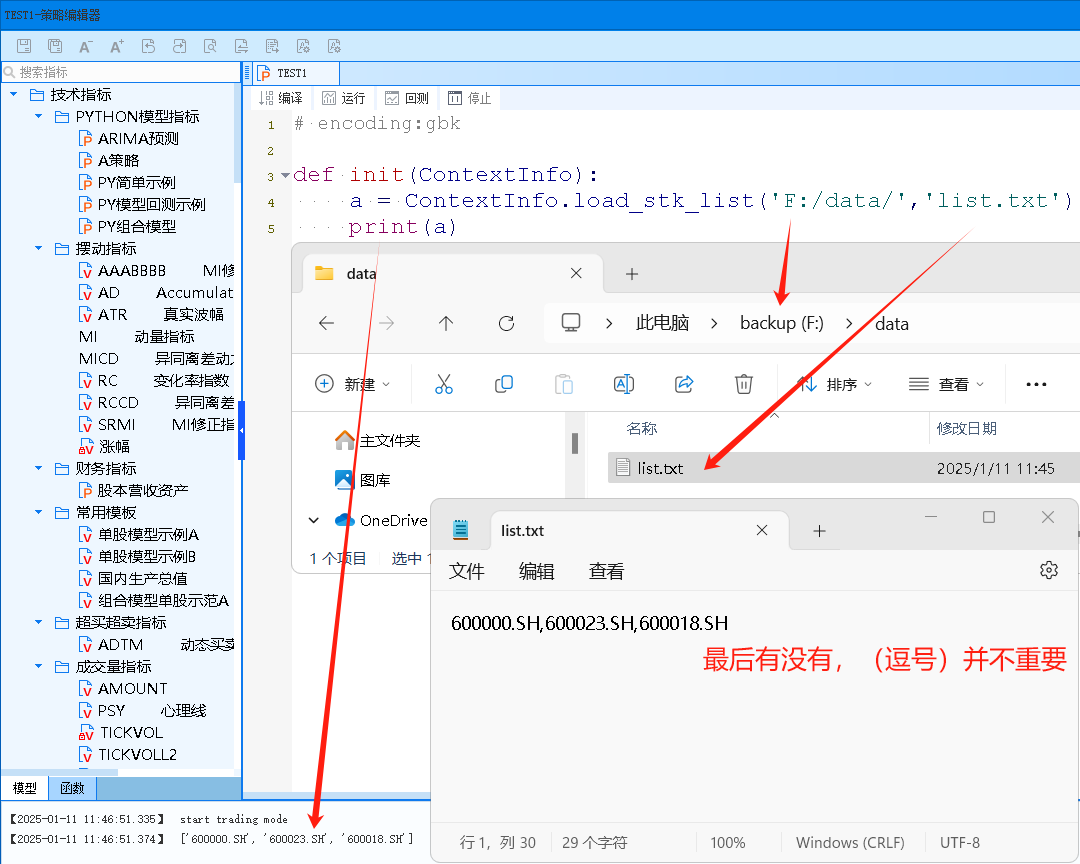Collapse the 摆动指标 folder

pos(39,249)
